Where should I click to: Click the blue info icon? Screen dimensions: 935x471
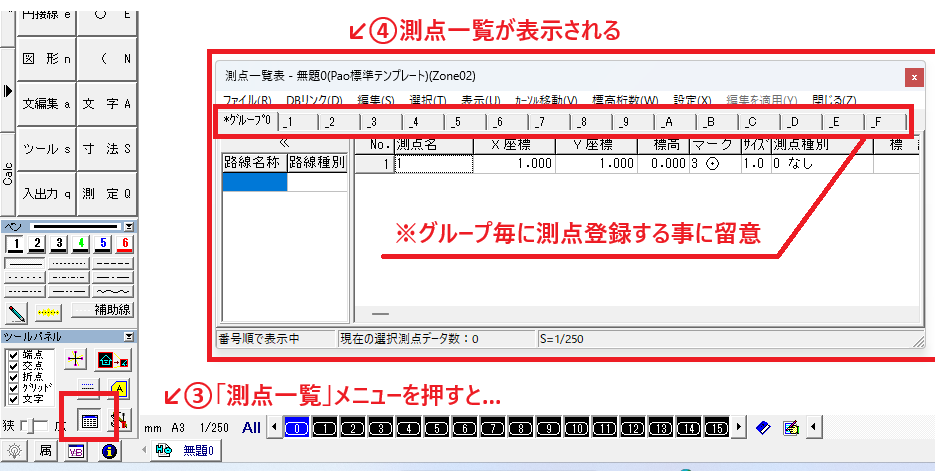[108, 452]
